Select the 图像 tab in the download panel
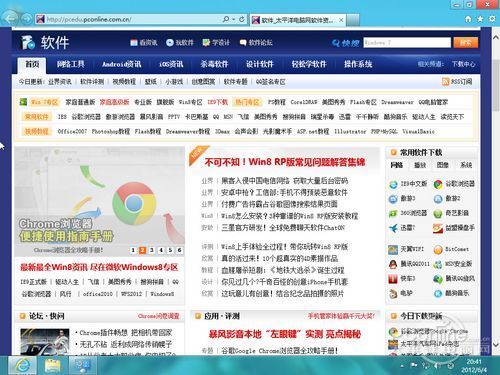Image resolution: width=500 pixels, height=375 pixels. coord(443,165)
